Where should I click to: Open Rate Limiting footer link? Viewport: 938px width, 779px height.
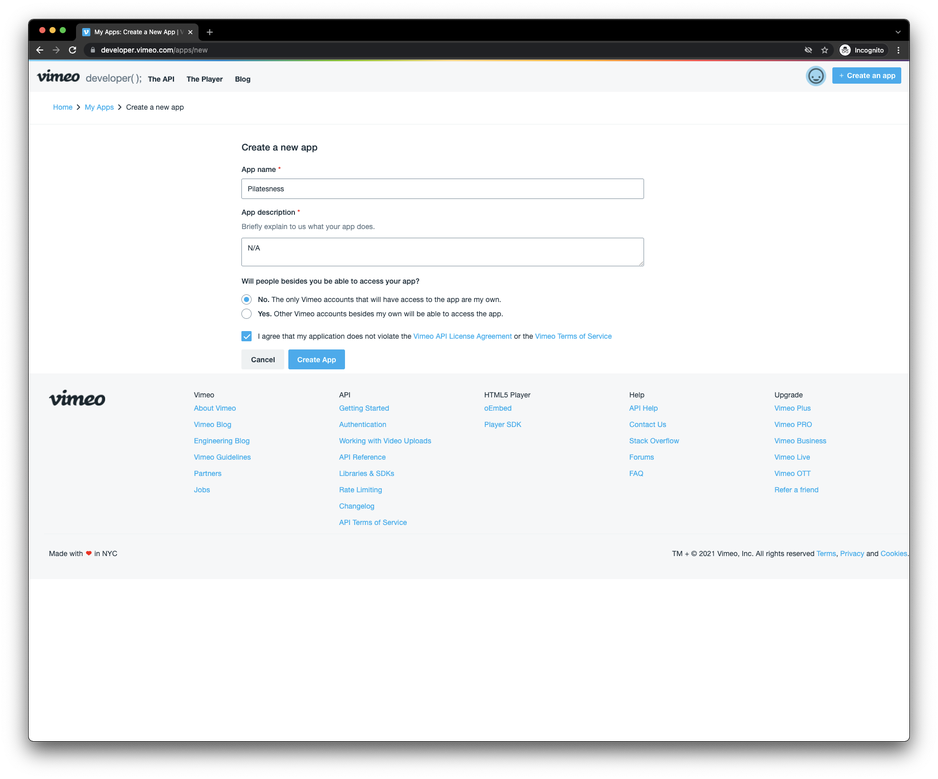(360, 489)
